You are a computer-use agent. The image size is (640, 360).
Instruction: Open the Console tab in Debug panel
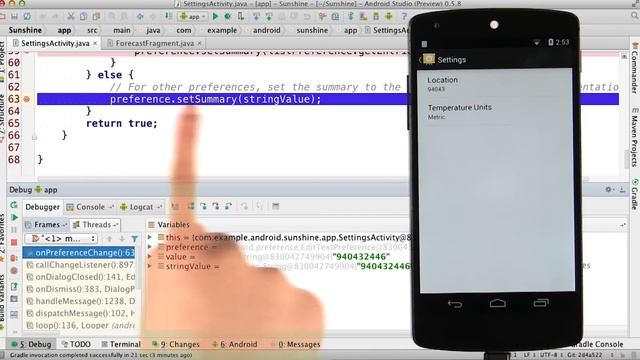click(90, 207)
